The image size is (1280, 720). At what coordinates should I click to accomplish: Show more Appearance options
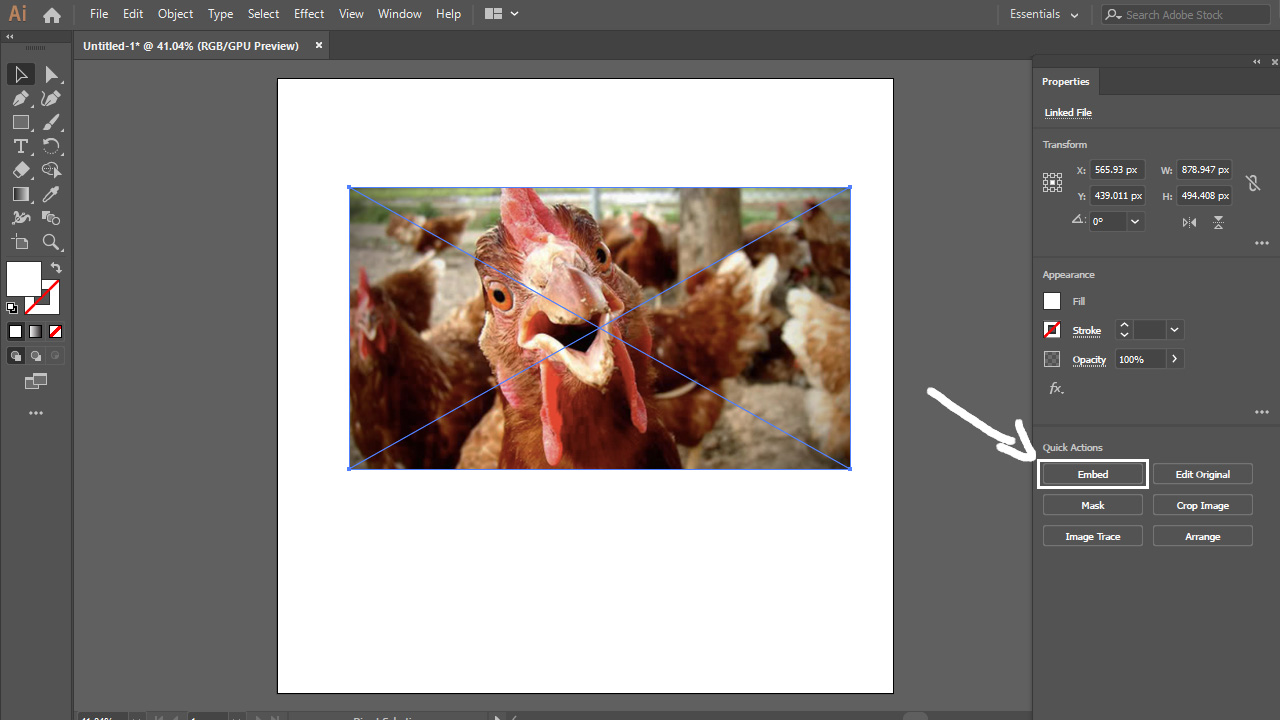1261,412
